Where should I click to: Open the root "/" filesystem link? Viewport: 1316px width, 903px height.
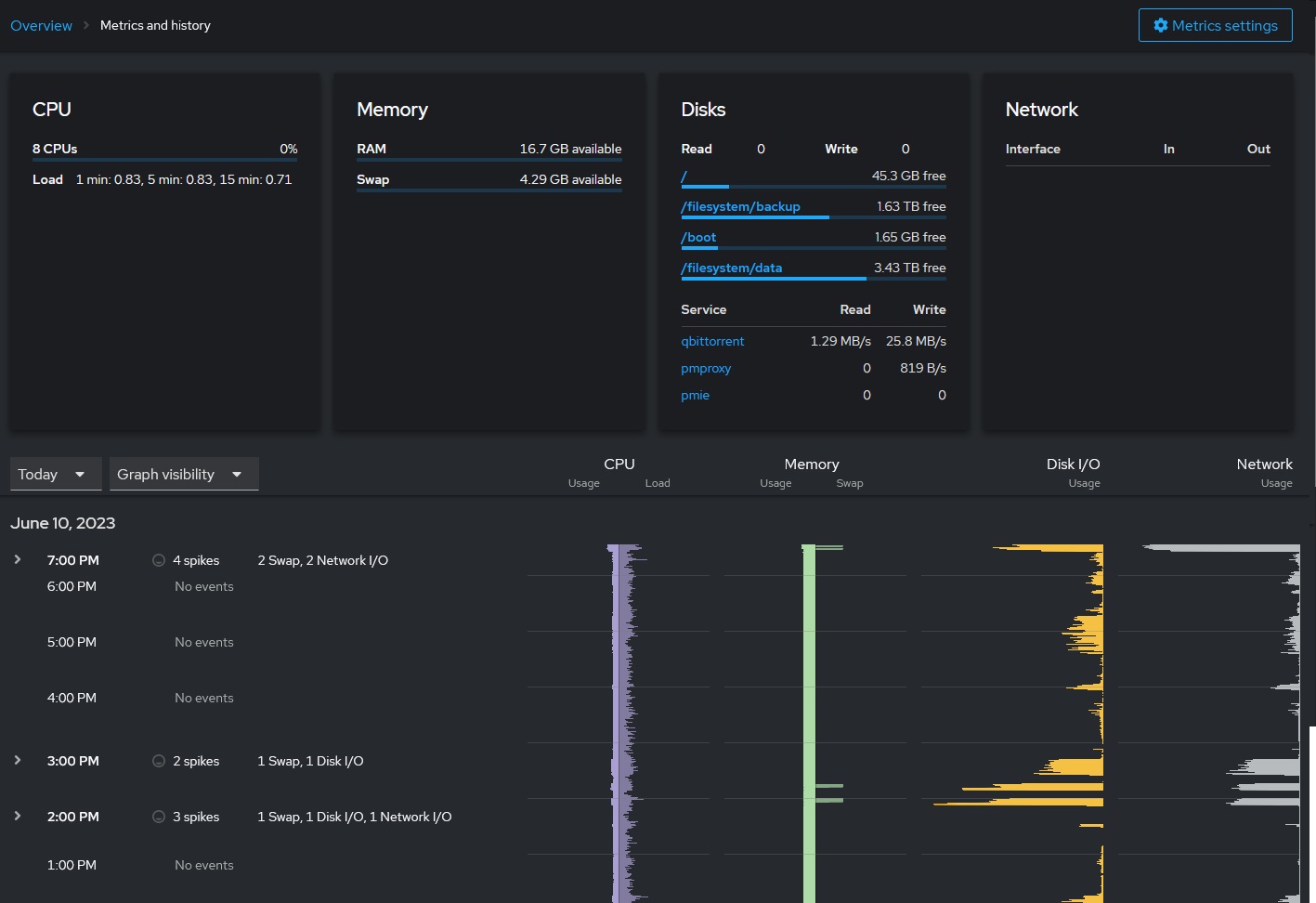point(684,177)
